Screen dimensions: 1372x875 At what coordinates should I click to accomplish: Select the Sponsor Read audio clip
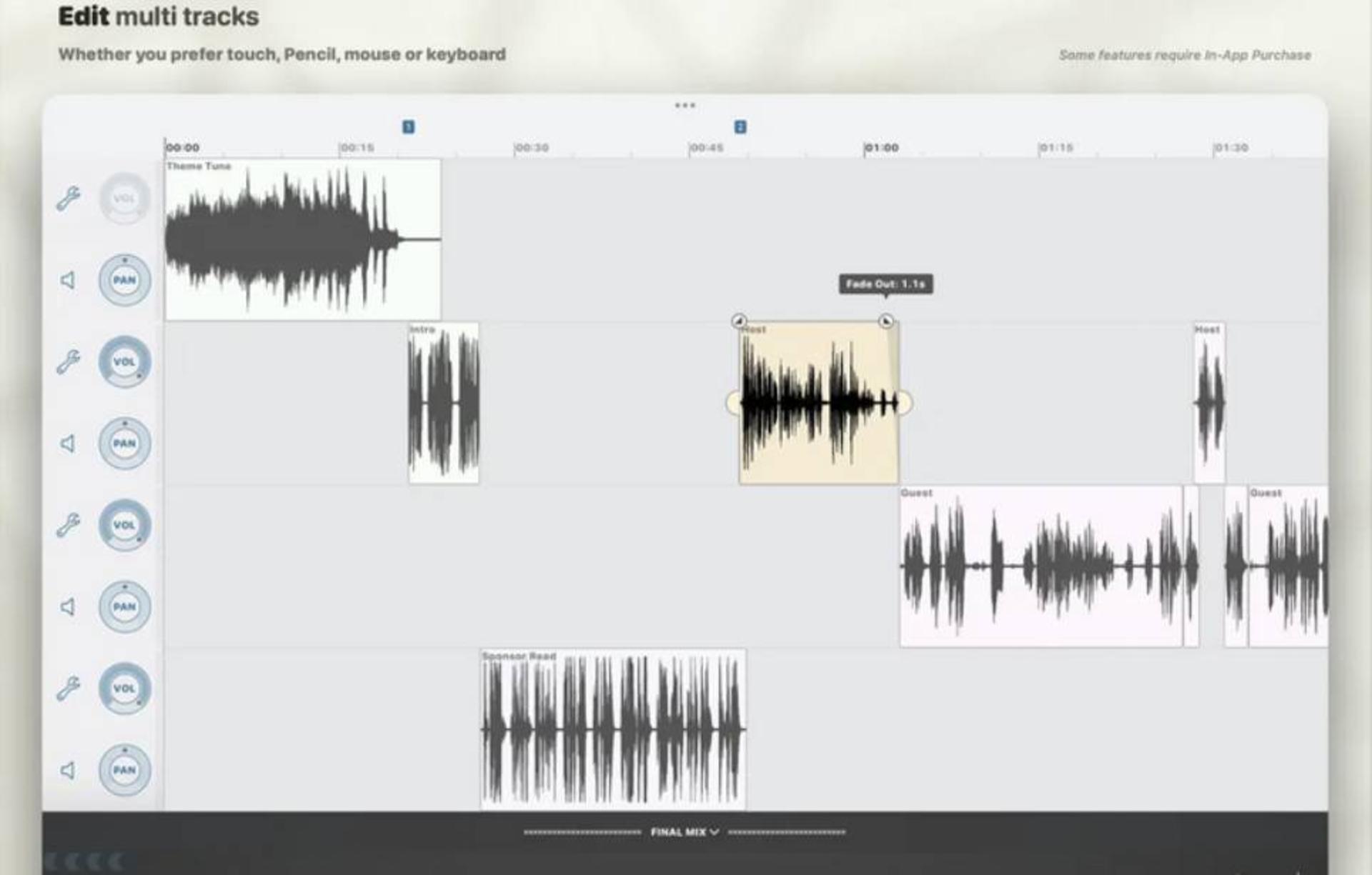pyautogui.click(x=613, y=729)
